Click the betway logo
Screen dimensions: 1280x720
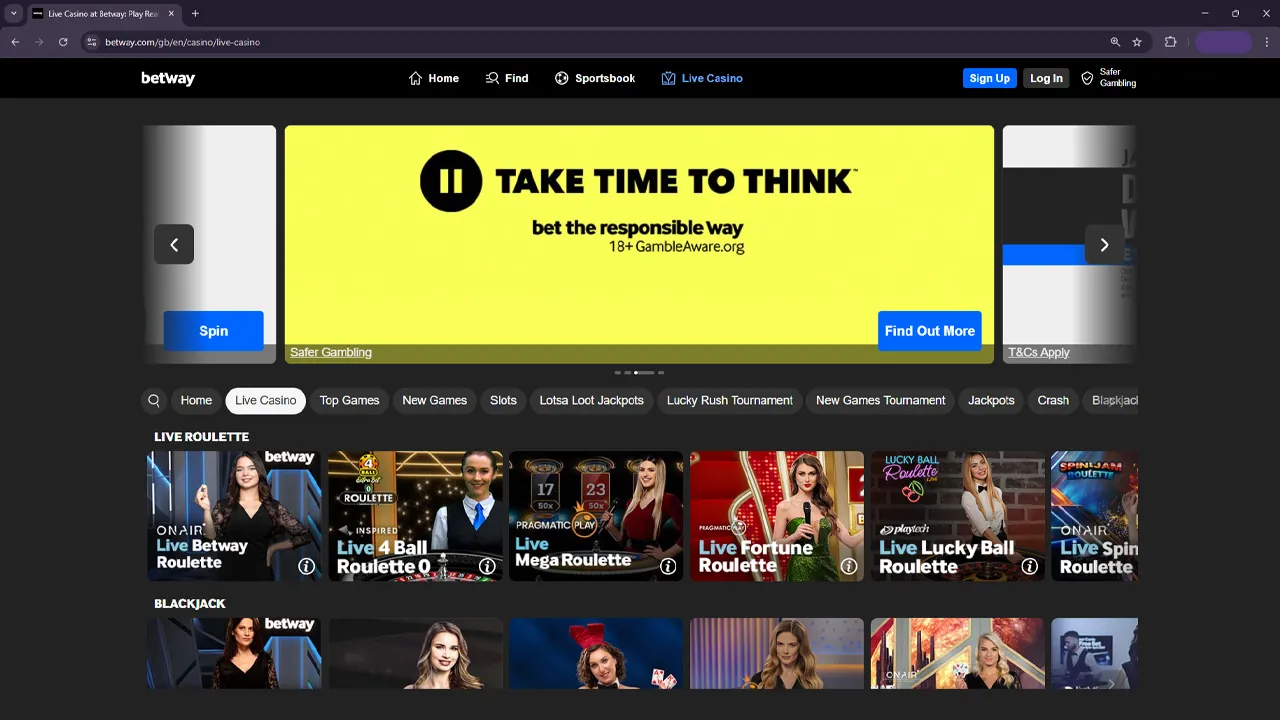coord(168,78)
